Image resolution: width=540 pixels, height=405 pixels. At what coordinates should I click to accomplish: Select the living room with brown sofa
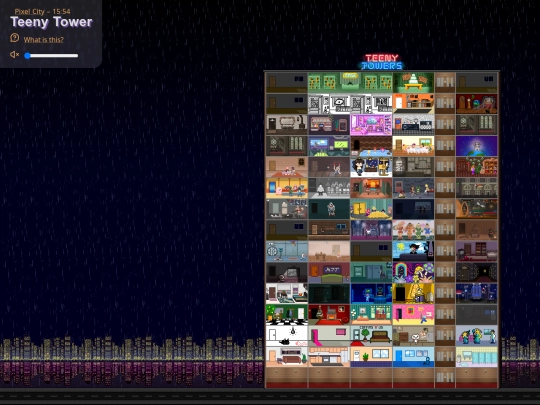[287, 356]
